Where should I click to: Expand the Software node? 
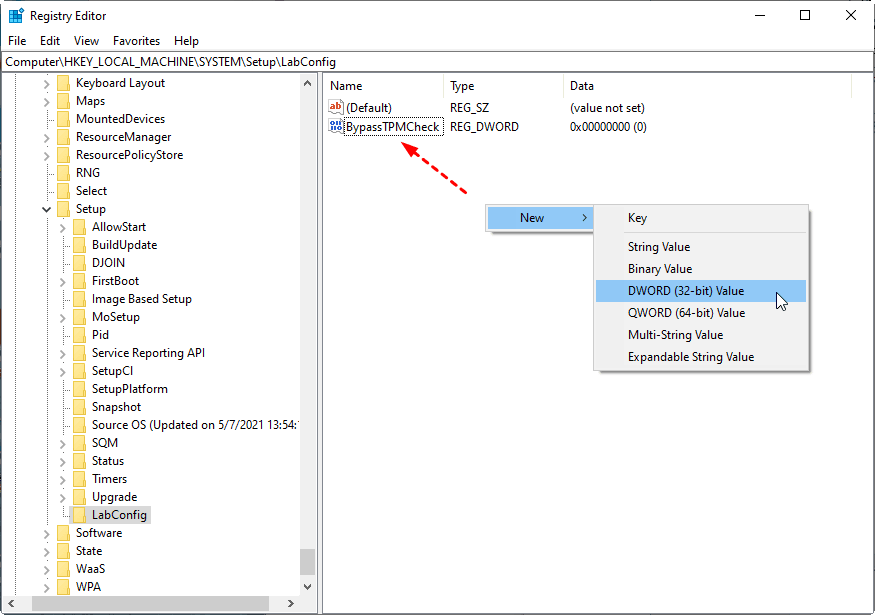click(46, 534)
